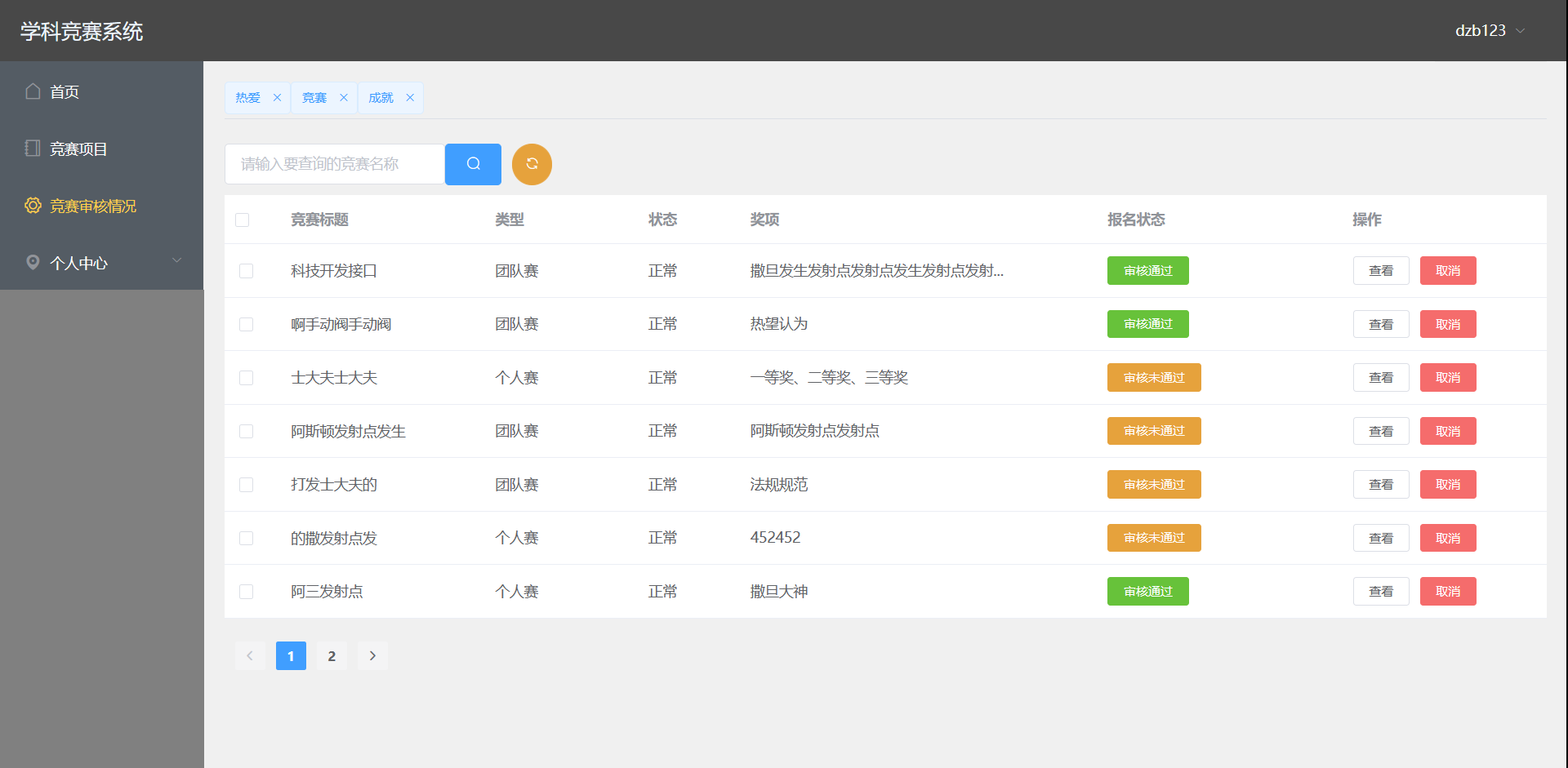Open 竞赛项目 in the sidebar

(101, 149)
